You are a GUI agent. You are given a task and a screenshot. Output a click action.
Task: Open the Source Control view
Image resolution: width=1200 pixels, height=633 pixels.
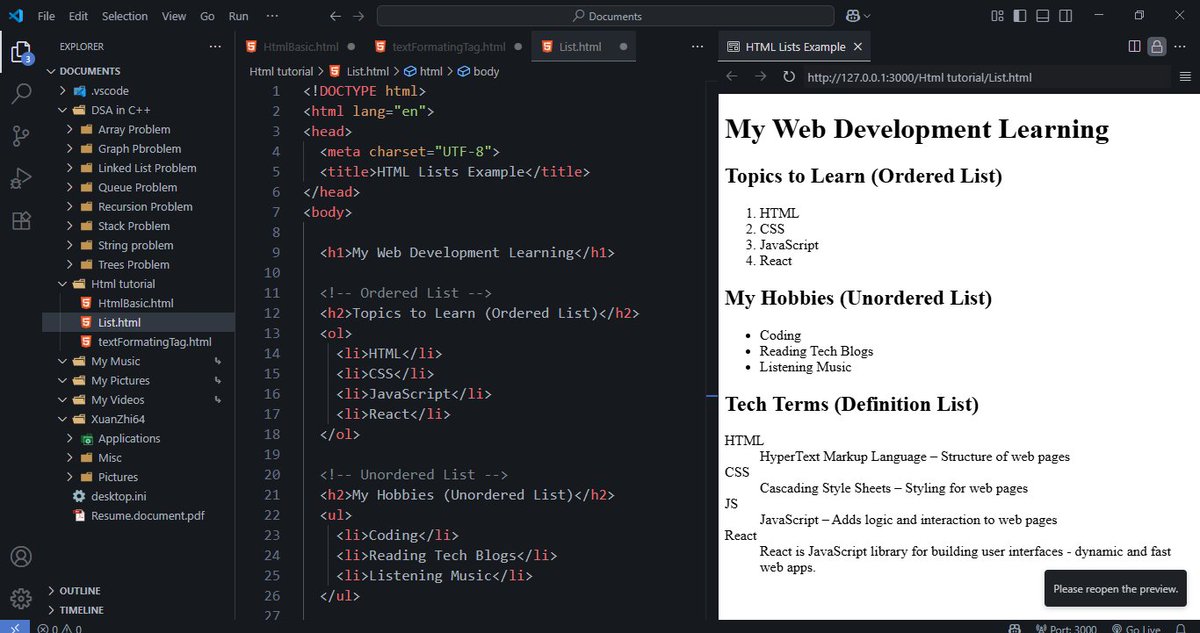(21, 137)
